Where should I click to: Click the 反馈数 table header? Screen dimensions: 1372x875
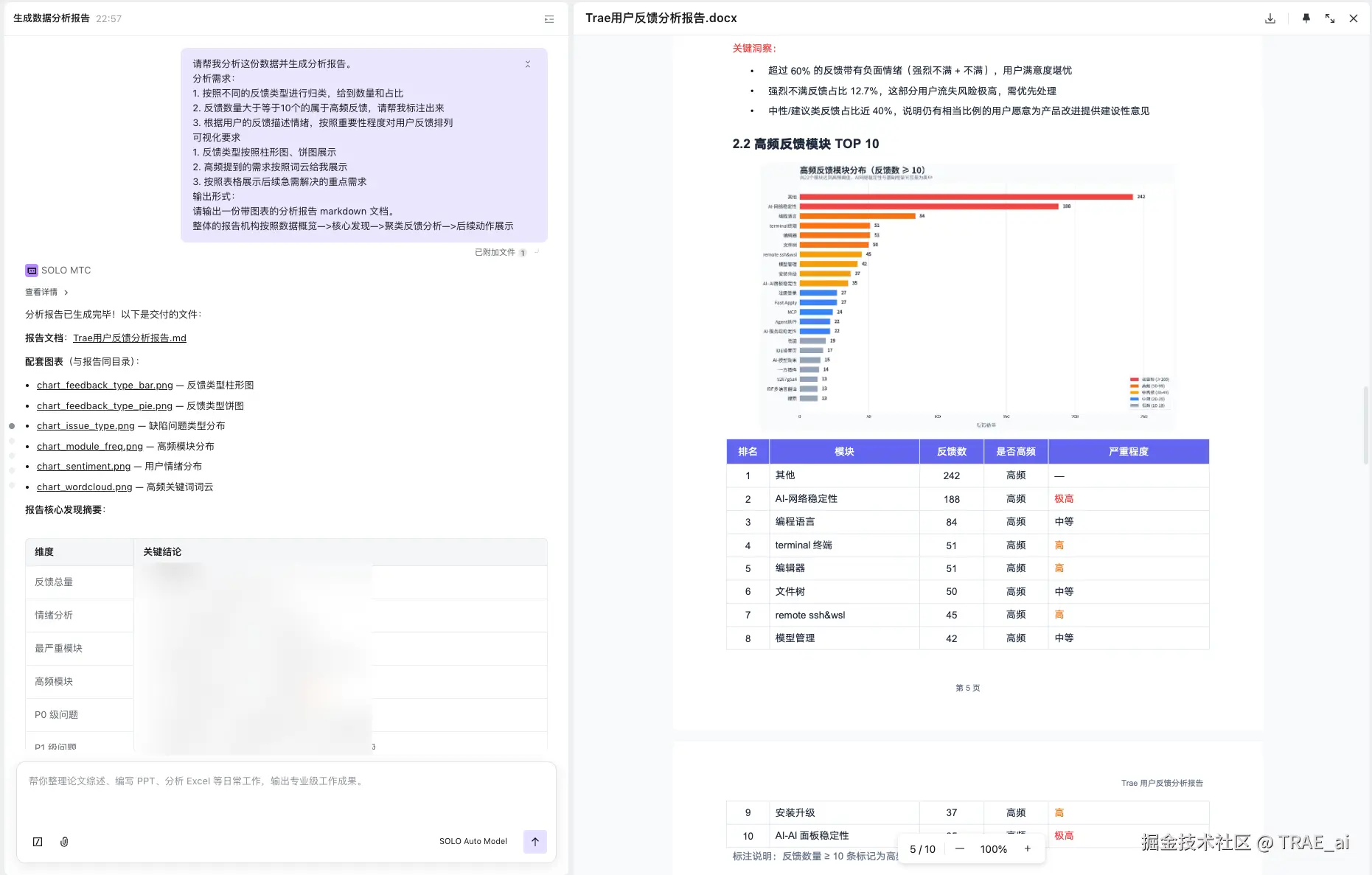(x=952, y=452)
